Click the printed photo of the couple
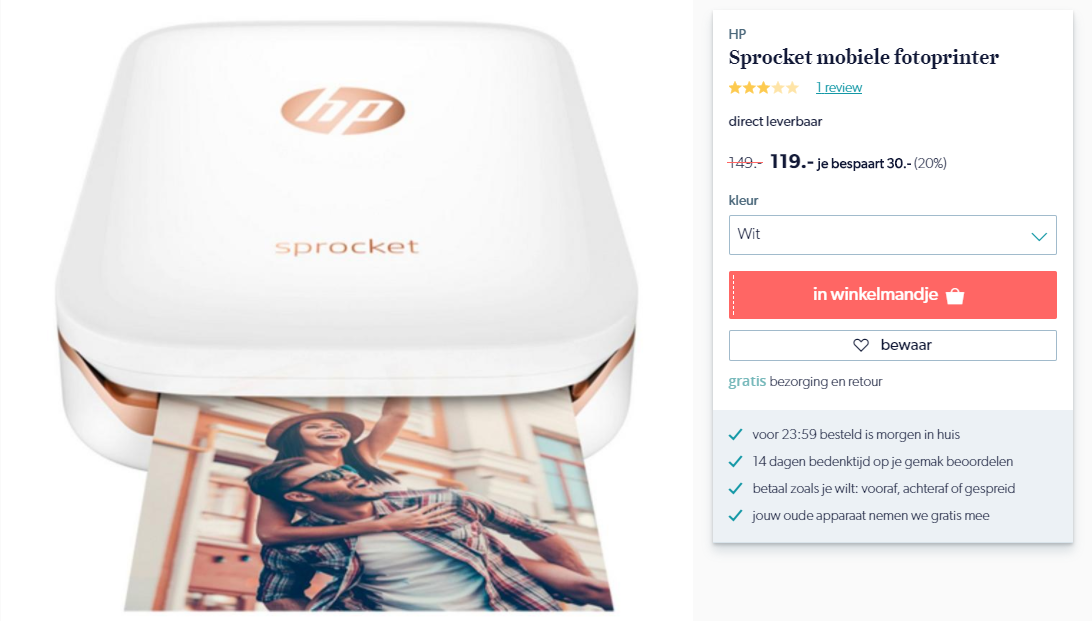 tap(369, 503)
